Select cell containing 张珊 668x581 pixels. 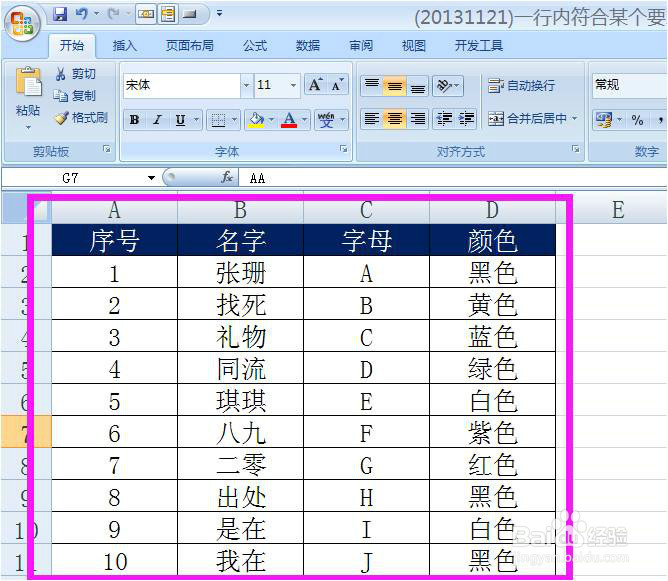click(x=240, y=273)
